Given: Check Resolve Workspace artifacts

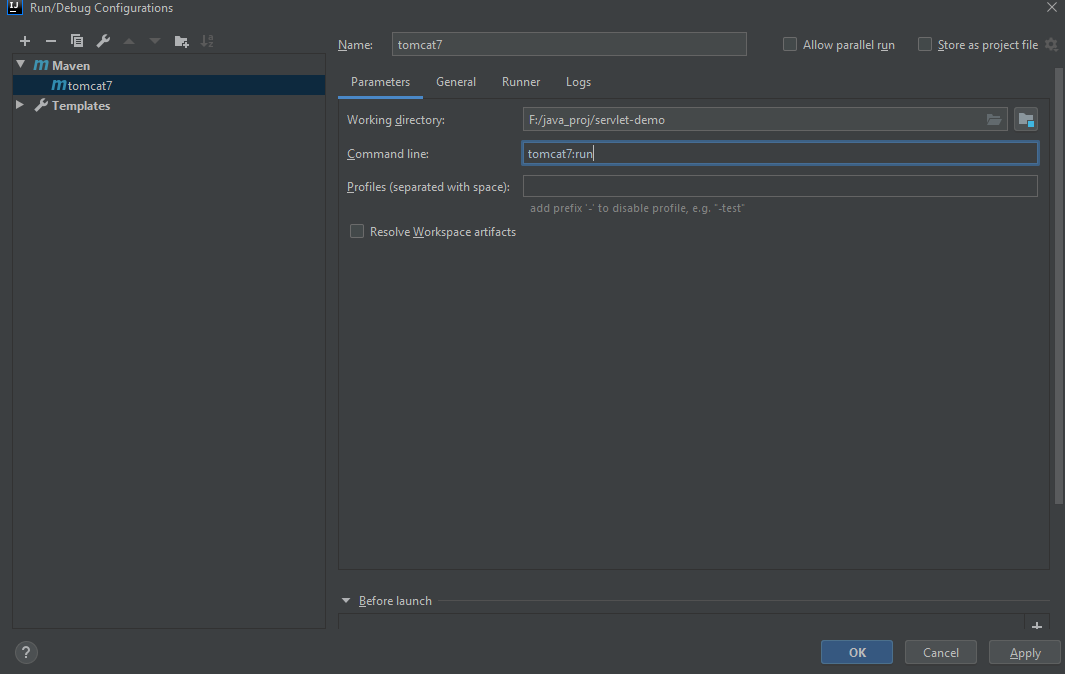Looking at the screenshot, I should 357,232.
